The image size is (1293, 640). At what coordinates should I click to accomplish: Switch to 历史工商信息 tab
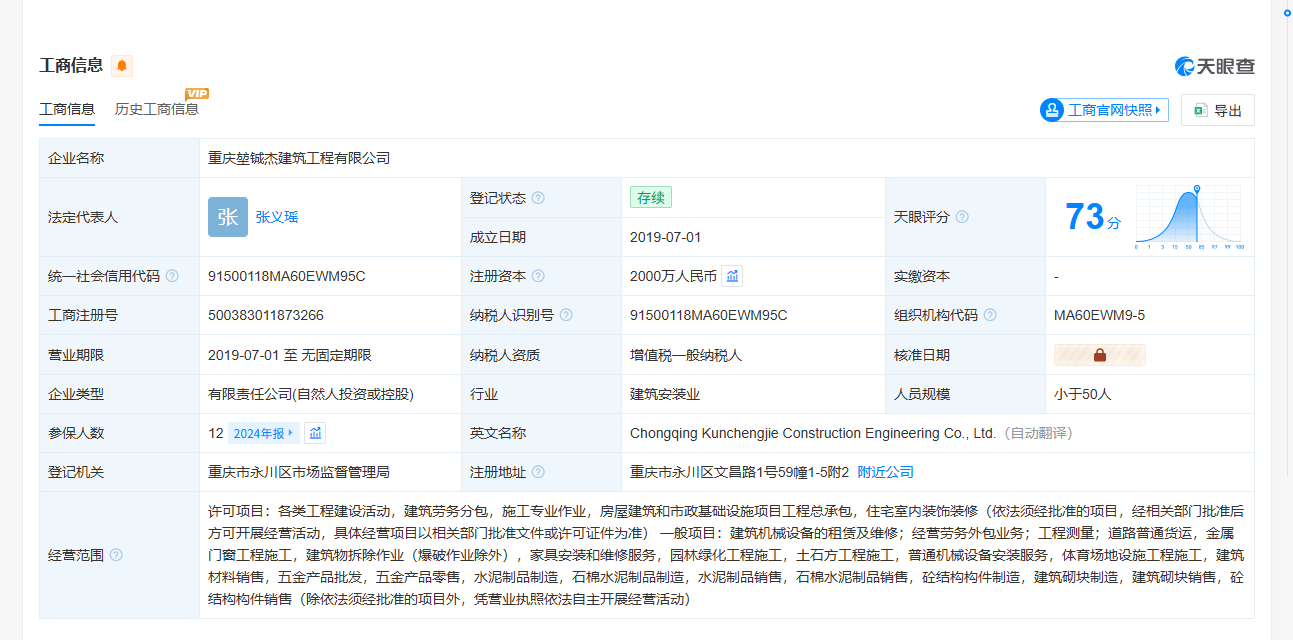pyautogui.click(x=157, y=109)
